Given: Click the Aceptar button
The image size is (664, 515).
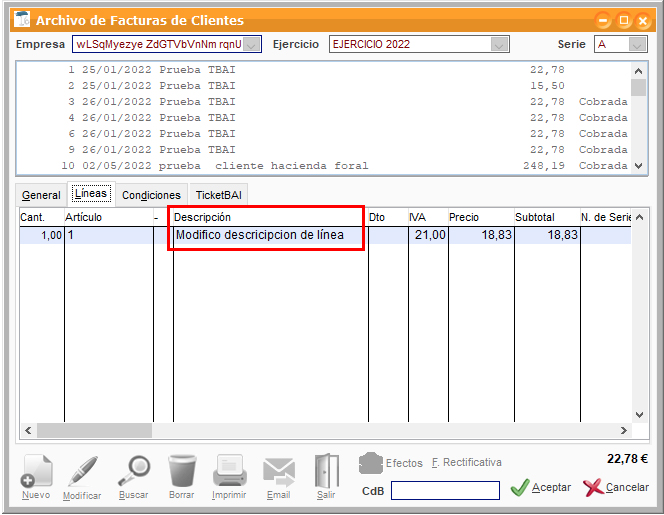Looking at the screenshot, I should point(541,487).
